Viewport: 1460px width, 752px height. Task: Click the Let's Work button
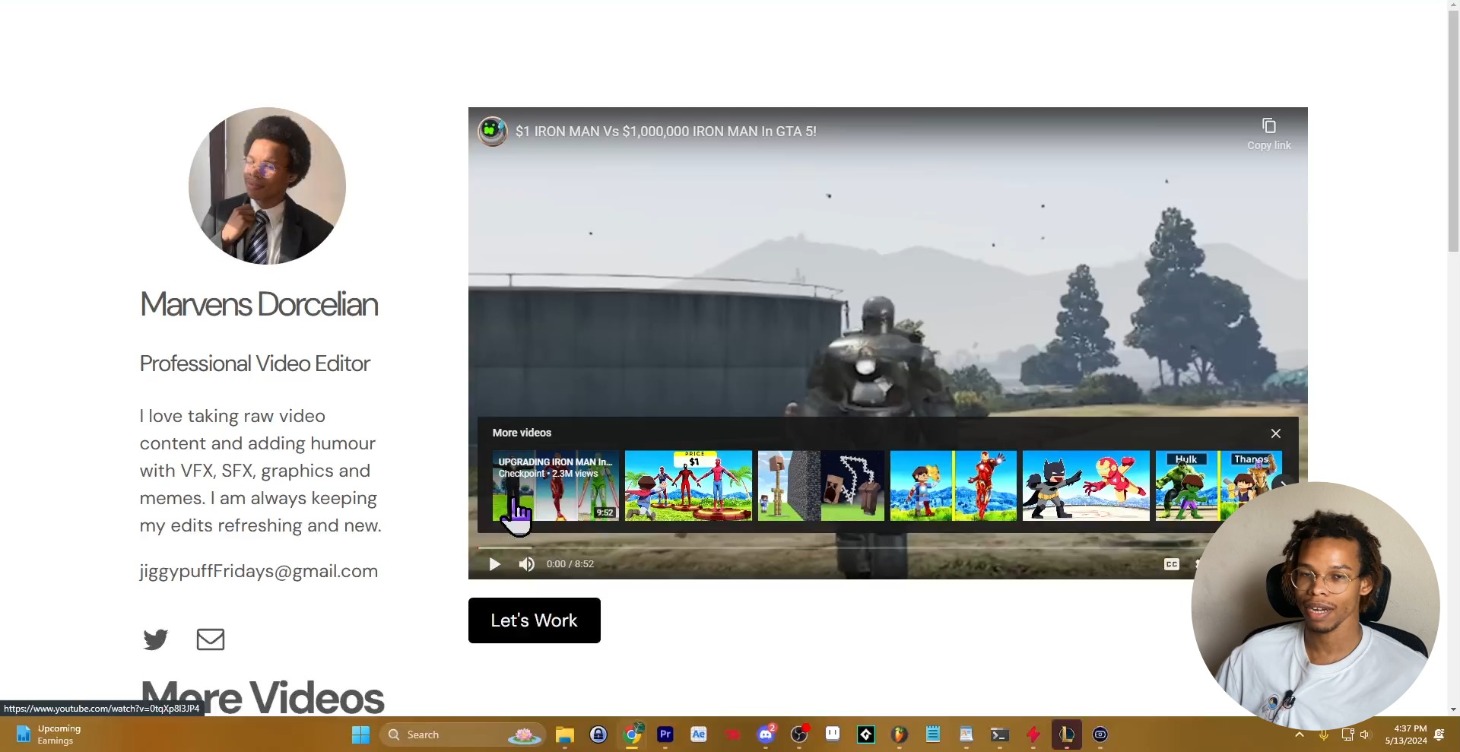[x=534, y=620]
